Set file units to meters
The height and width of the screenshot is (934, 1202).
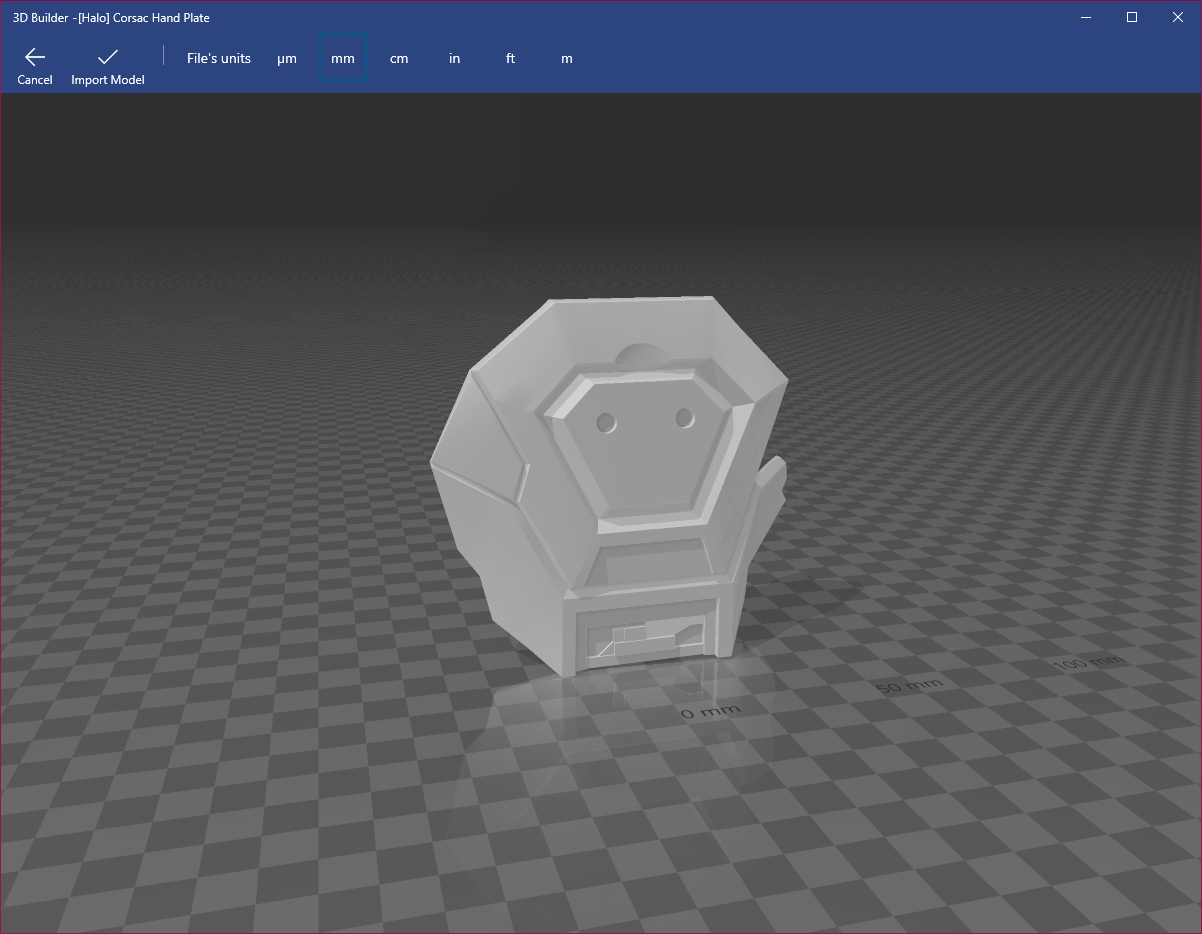pyautogui.click(x=567, y=58)
